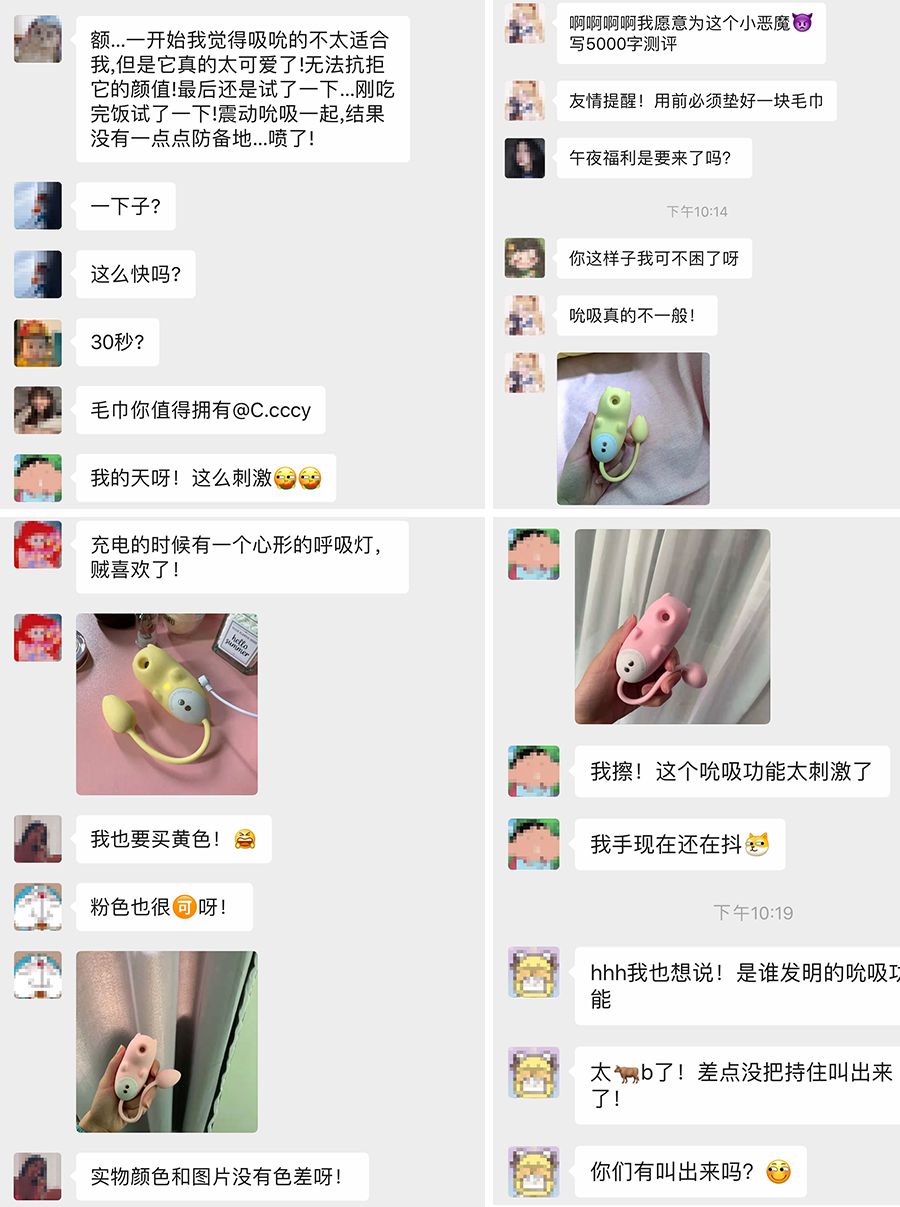Viewport: 900px width, 1207px height.
Task: Tap the avatar beside the "30秒?" message
Action: click(38, 342)
